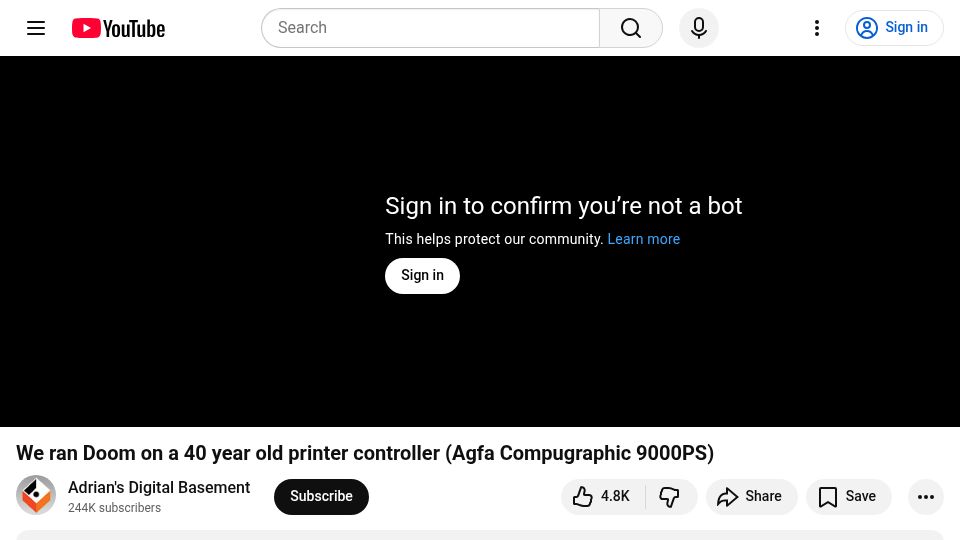Open more actions ellipsis menu

[926, 497]
